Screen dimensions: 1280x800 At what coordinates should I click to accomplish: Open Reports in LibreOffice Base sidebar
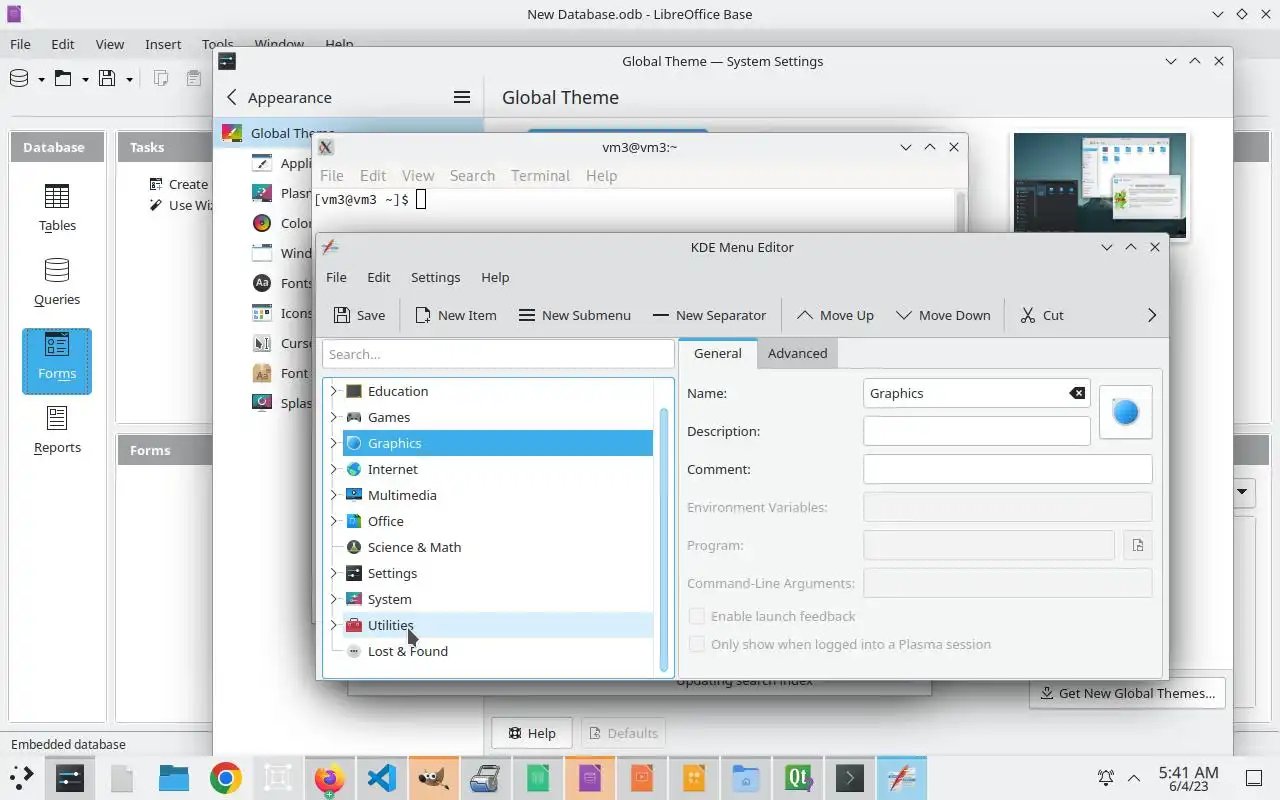pyautogui.click(x=57, y=430)
